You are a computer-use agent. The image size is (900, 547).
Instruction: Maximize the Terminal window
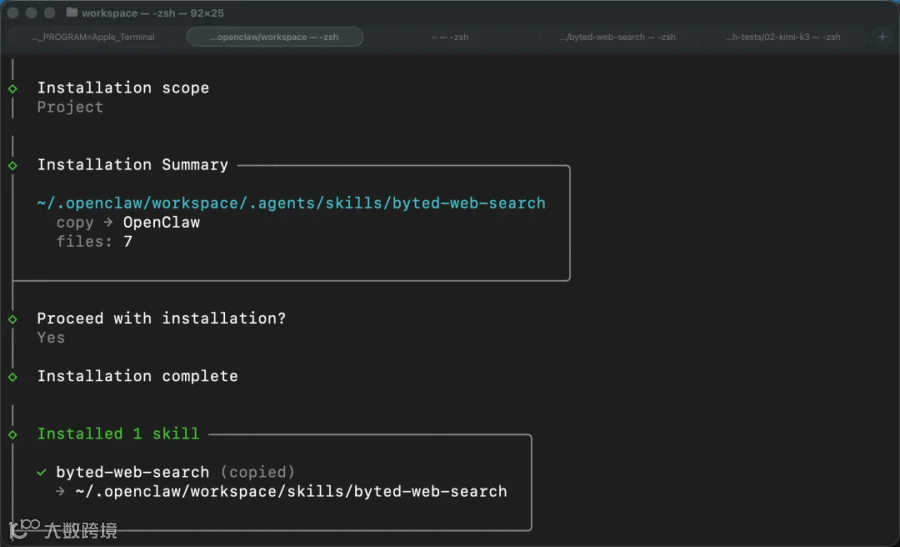(50, 13)
